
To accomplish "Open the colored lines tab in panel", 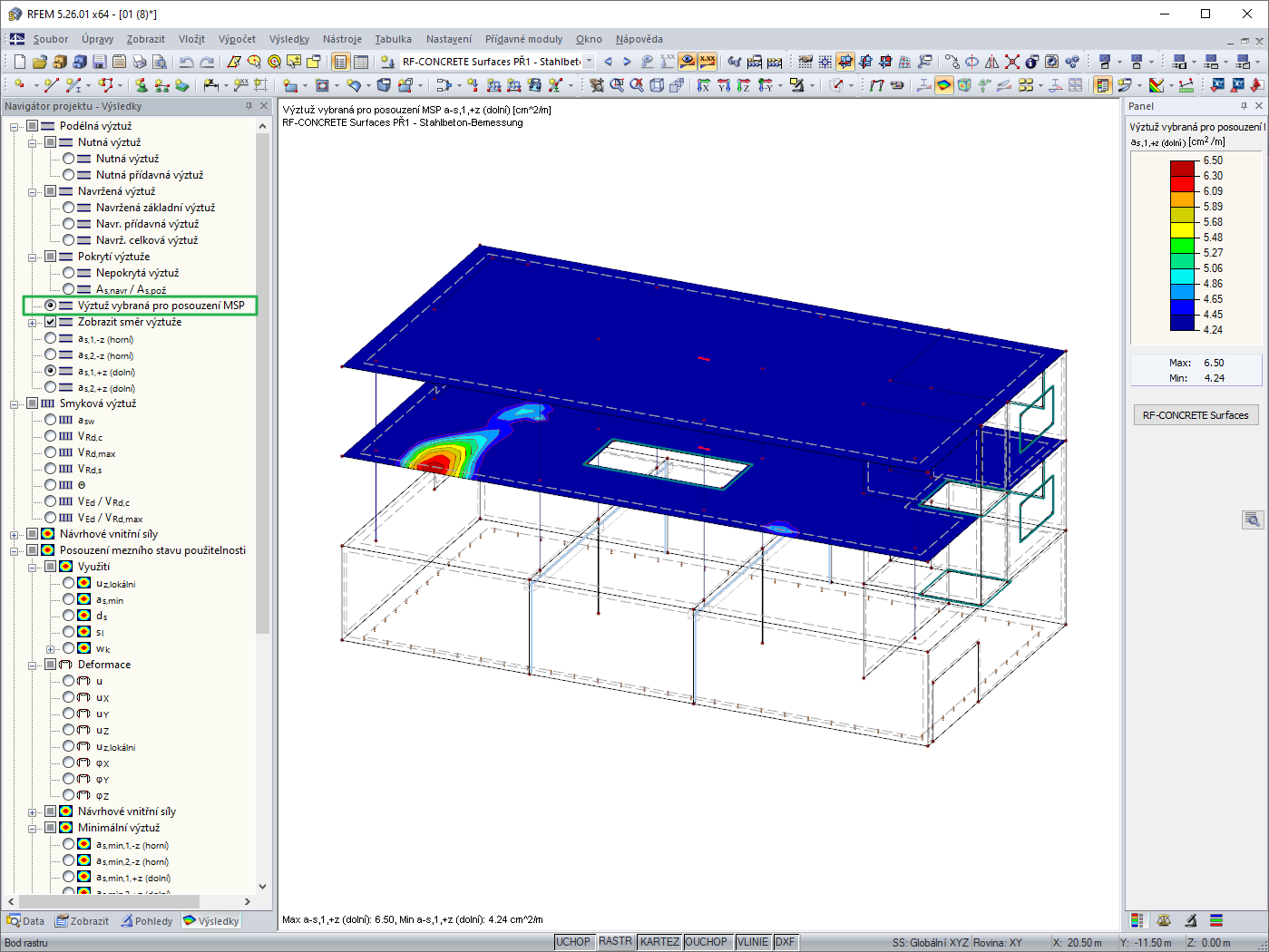I will click(1216, 920).
